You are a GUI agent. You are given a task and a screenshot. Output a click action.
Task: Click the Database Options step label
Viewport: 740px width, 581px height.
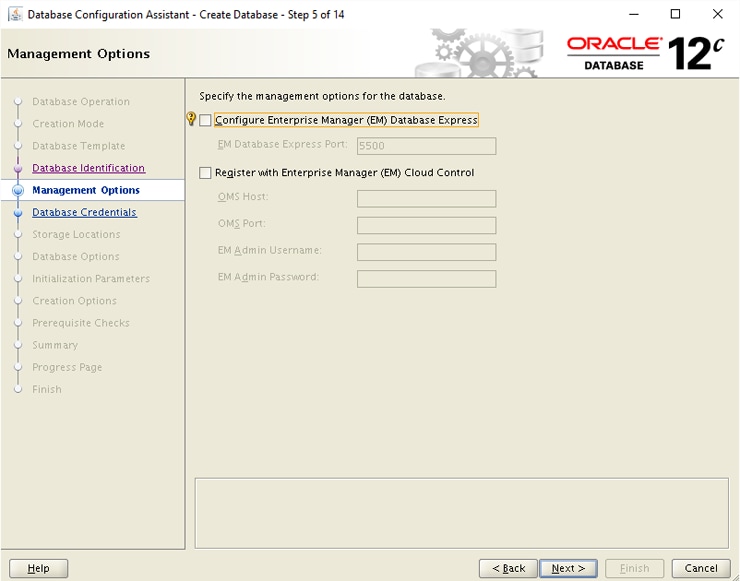point(76,257)
